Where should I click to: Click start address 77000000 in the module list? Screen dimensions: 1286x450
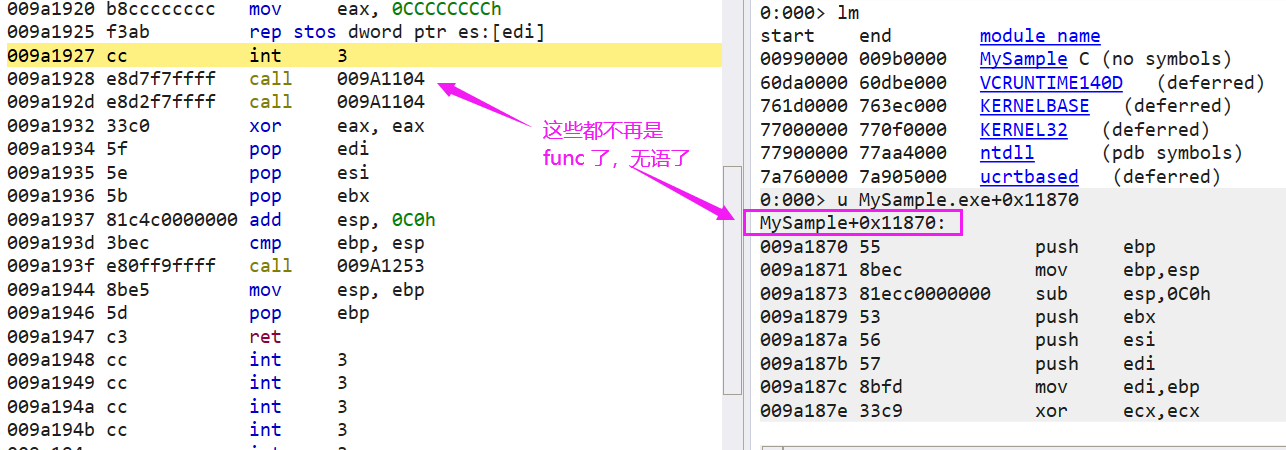[x=804, y=130]
